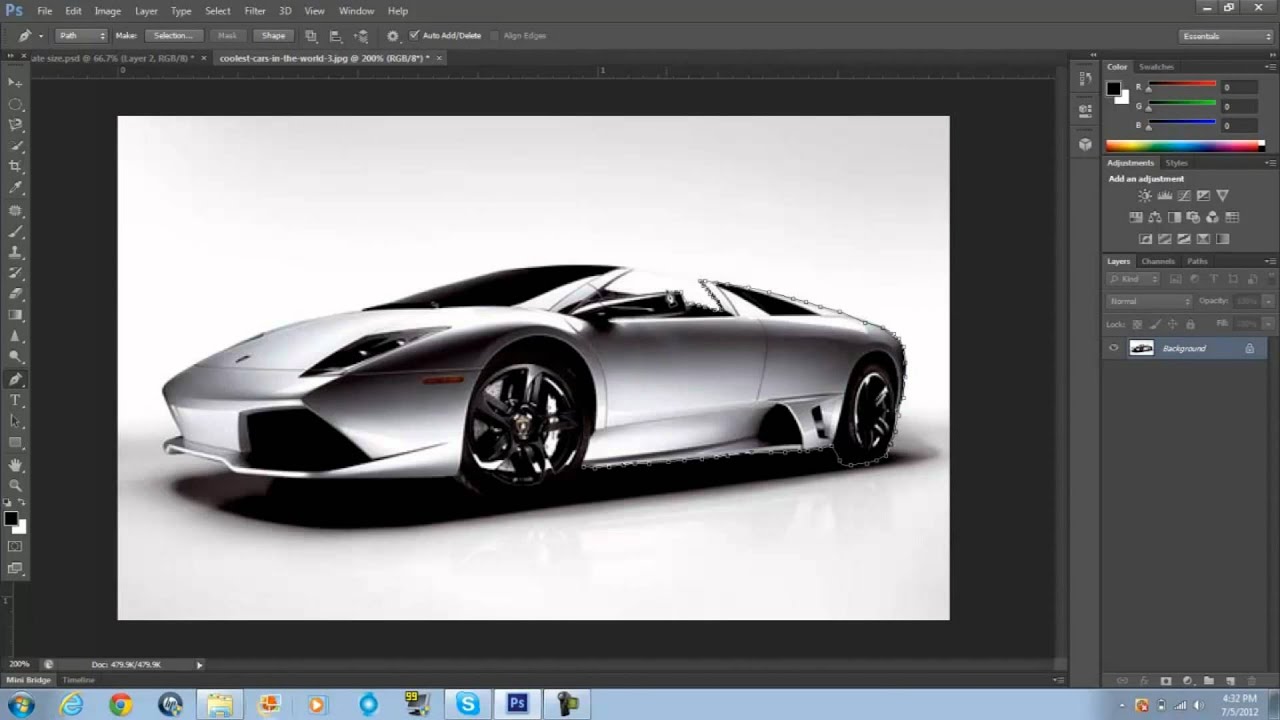Click the foreground color swatch in Color panel
1280x720 pixels.
(x=1114, y=89)
